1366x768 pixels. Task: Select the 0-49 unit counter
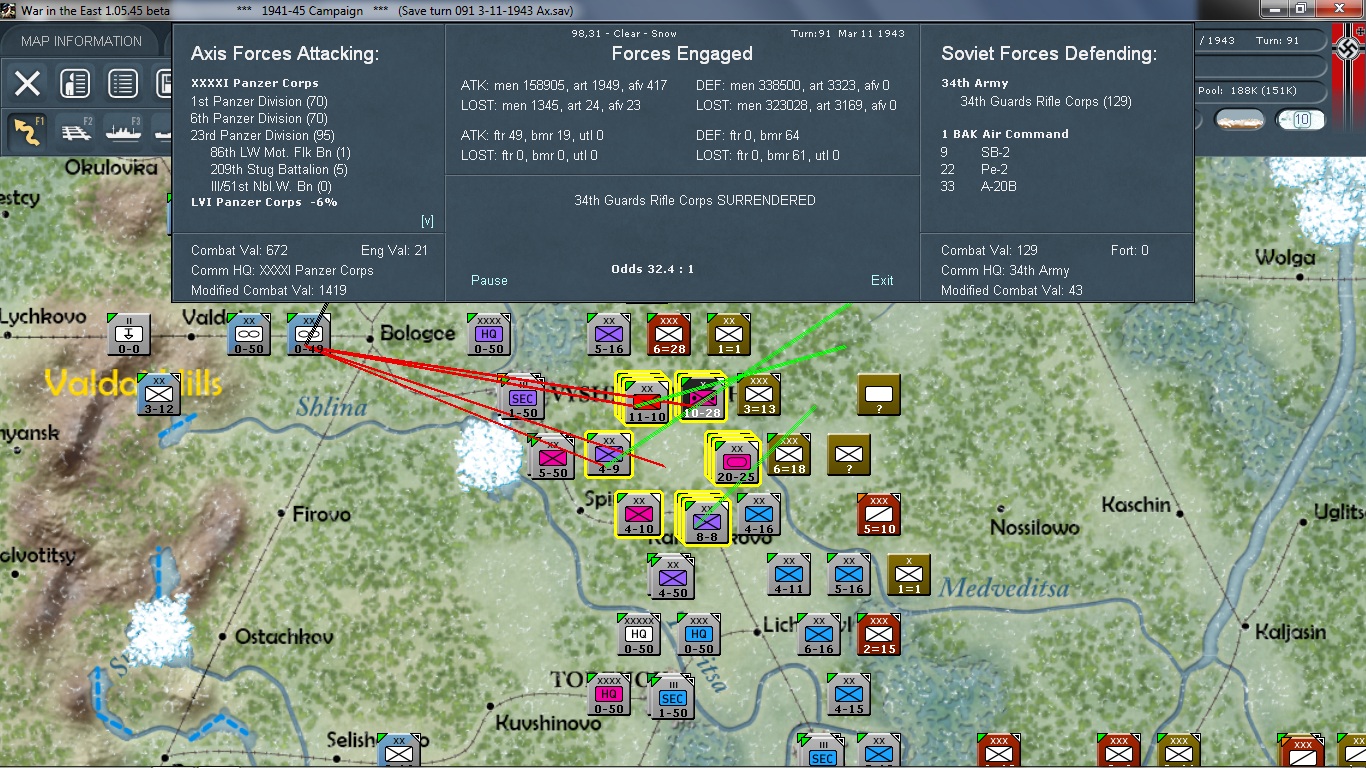[x=309, y=333]
